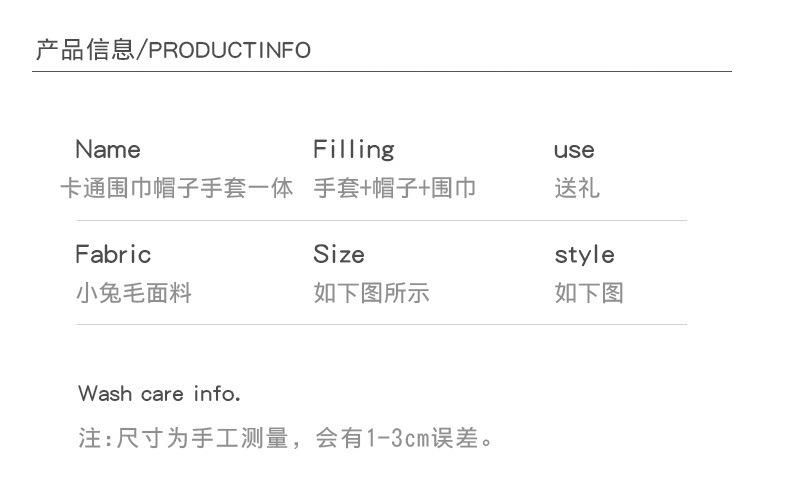Image resolution: width=790 pixels, height=500 pixels.
Task: Click the 送礼 use value
Action: click(x=577, y=188)
